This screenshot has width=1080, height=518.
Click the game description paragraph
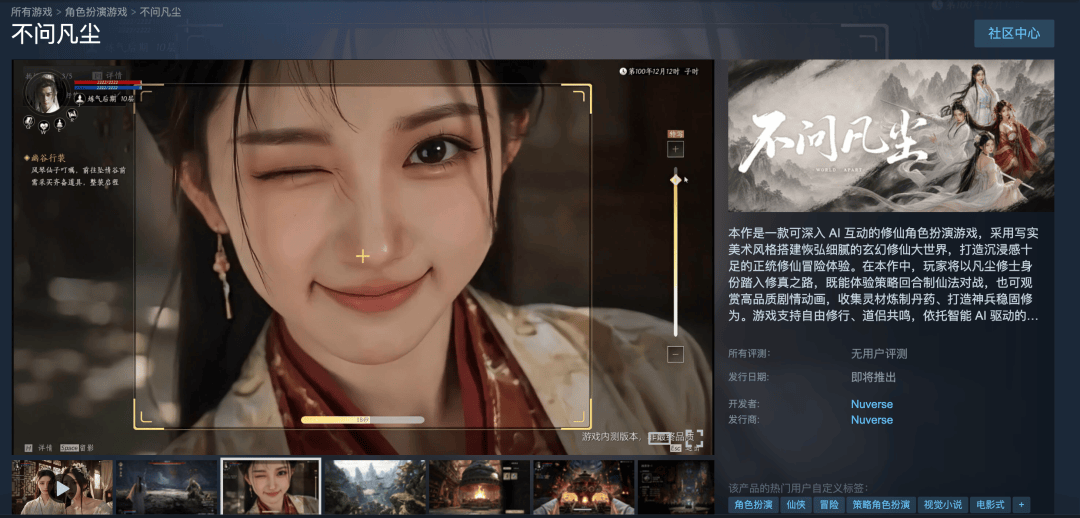884,274
